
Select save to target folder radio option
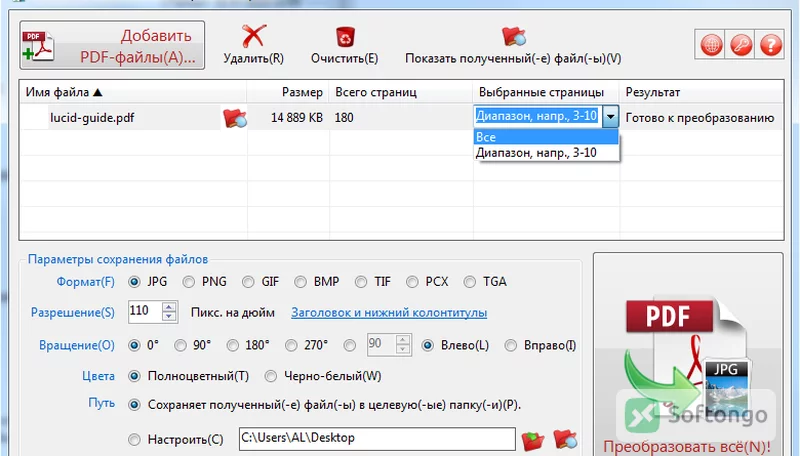(x=134, y=405)
